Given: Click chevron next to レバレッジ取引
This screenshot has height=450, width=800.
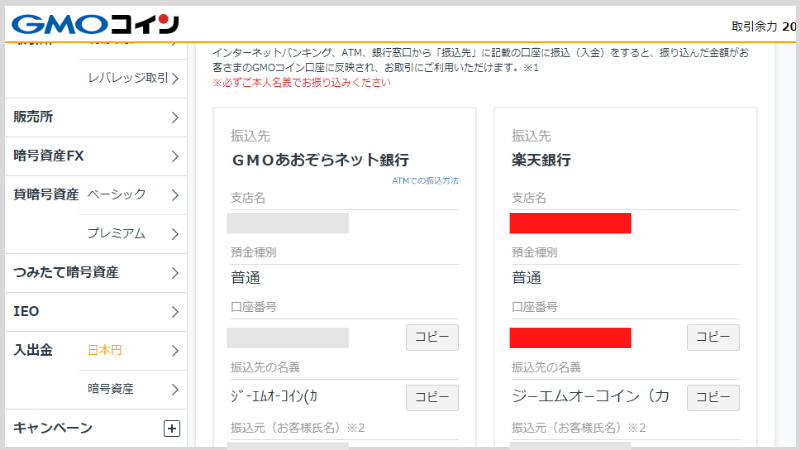Looking at the screenshot, I should pos(175,79).
